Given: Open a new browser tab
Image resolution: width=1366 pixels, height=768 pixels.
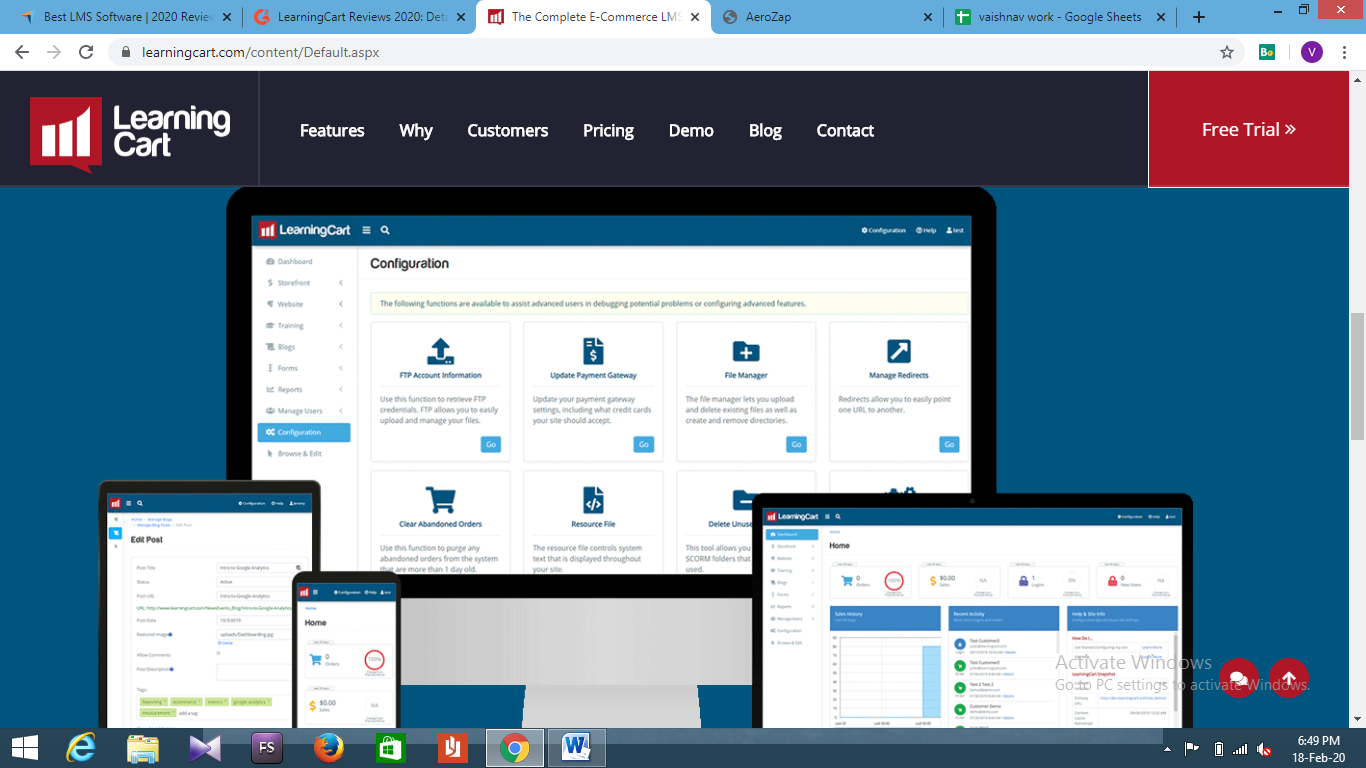Looking at the screenshot, I should click(1199, 17).
